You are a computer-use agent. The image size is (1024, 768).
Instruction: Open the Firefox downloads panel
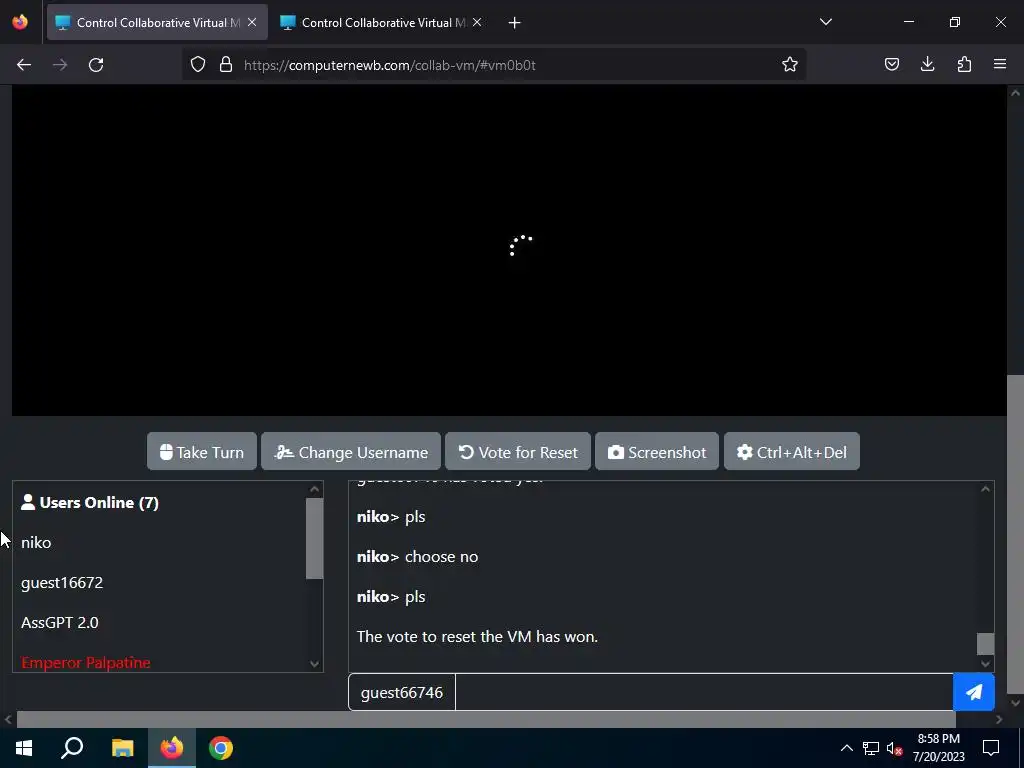[x=927, y=64]
